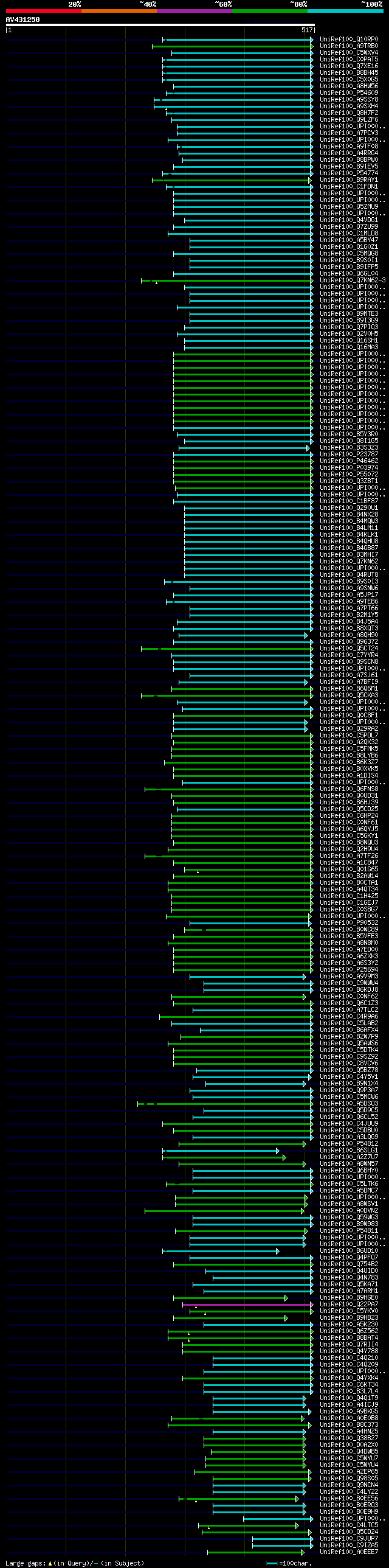Click the UniRef100_A7PCV3 label

(x=349, y=133)
